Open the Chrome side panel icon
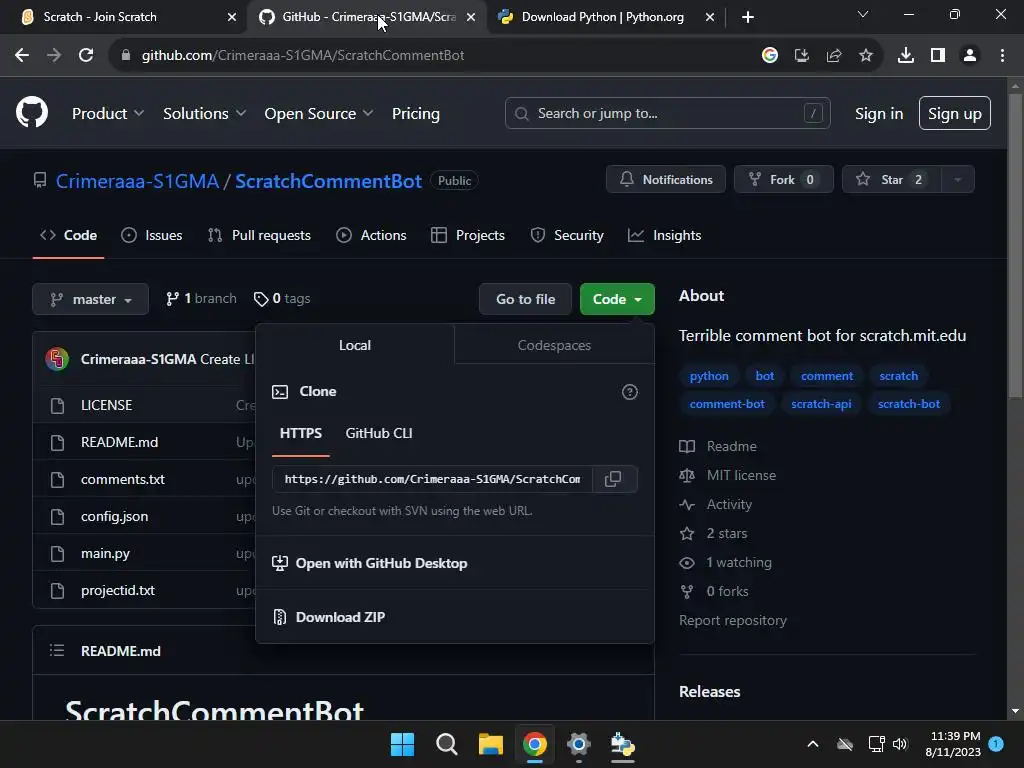This screenshot has height=768, width=1024. point(938,56)
